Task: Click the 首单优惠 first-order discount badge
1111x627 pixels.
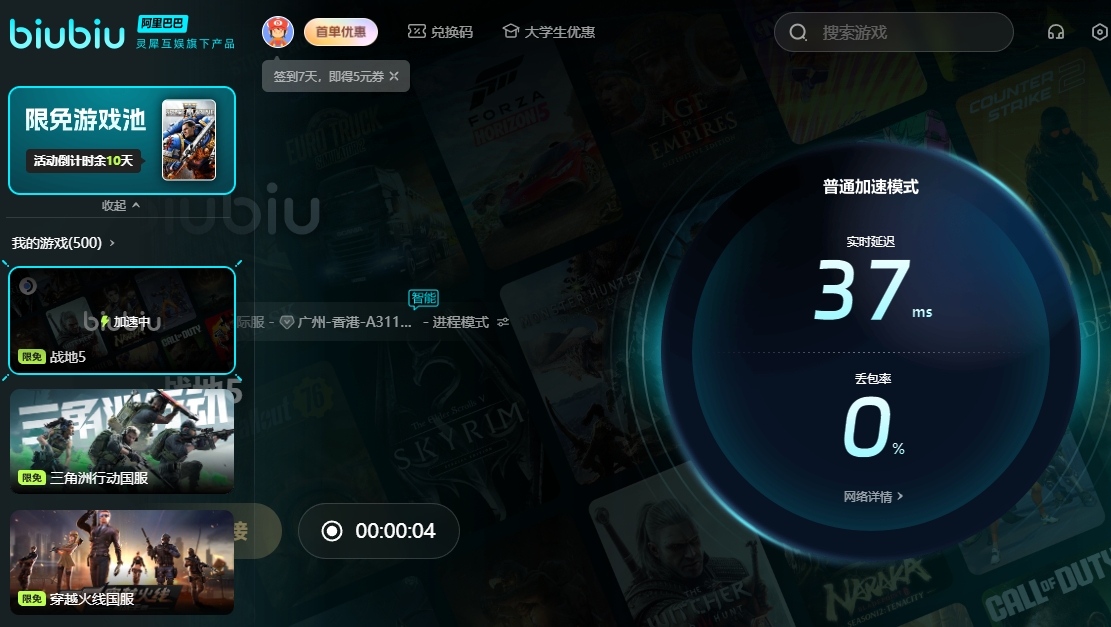Action: tap(341, 32)
